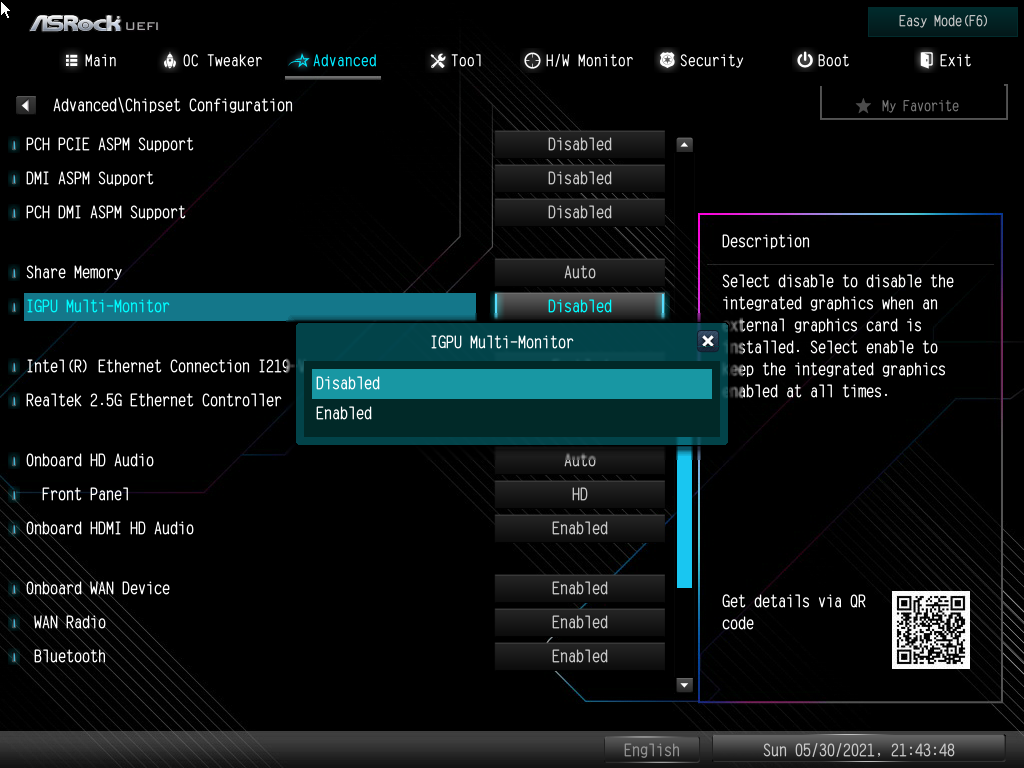1024x768 pixels.
Task: Switch to the Security tab
Action: [x=701, y=61]
